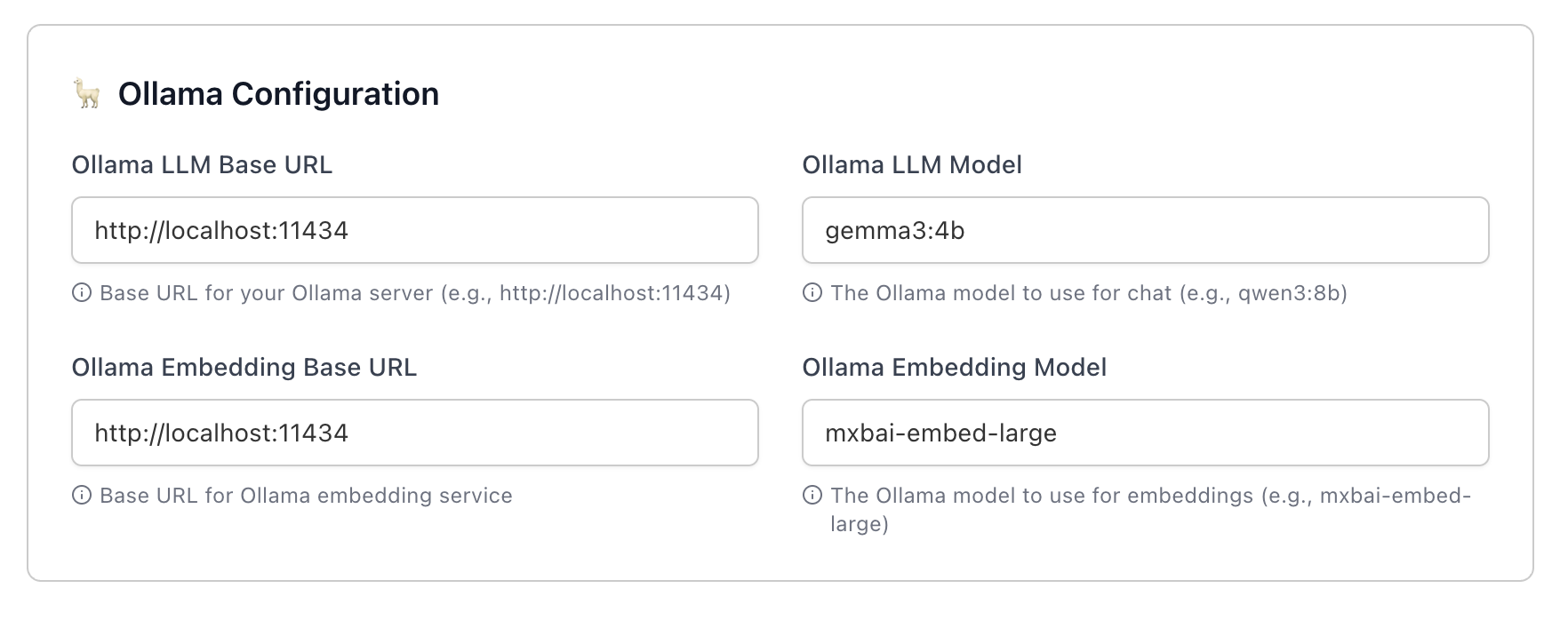Click the info icon under Ollama LLM Base URL
The image size is (1568, 620).
tap(82, 293)
